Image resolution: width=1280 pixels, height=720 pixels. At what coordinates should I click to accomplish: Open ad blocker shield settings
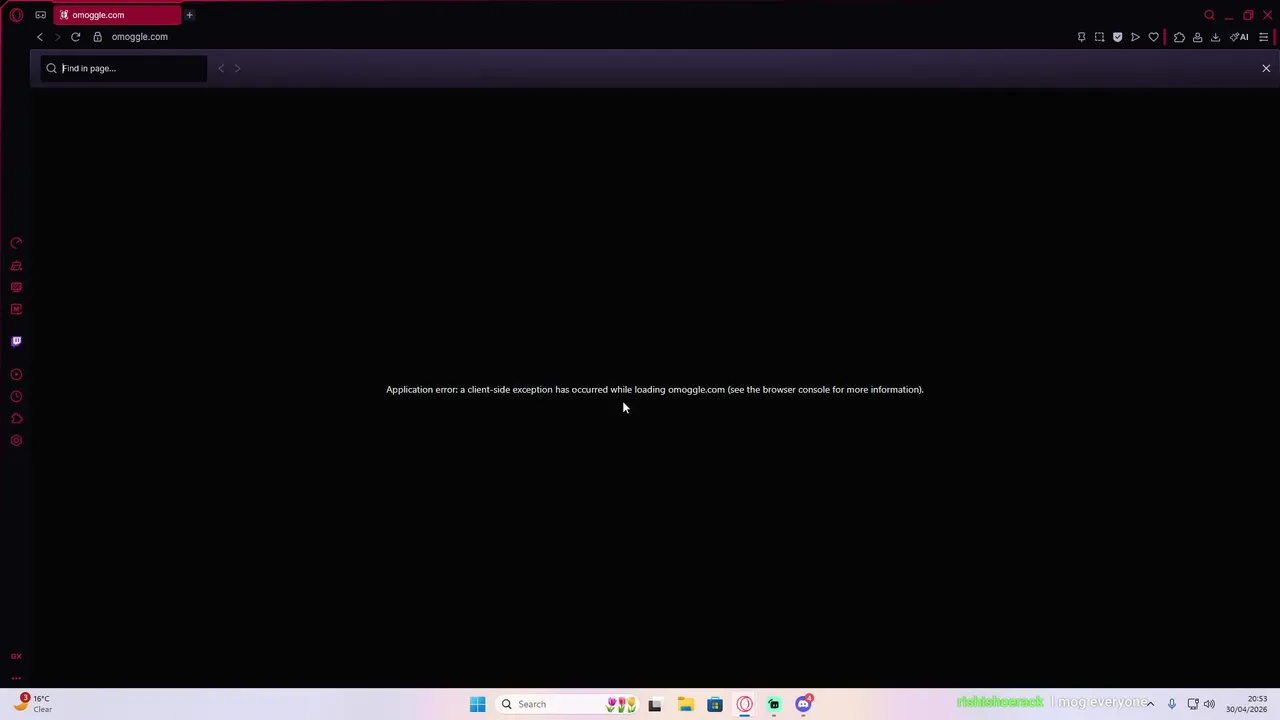pyautogui.click(x=1117, y=37)
